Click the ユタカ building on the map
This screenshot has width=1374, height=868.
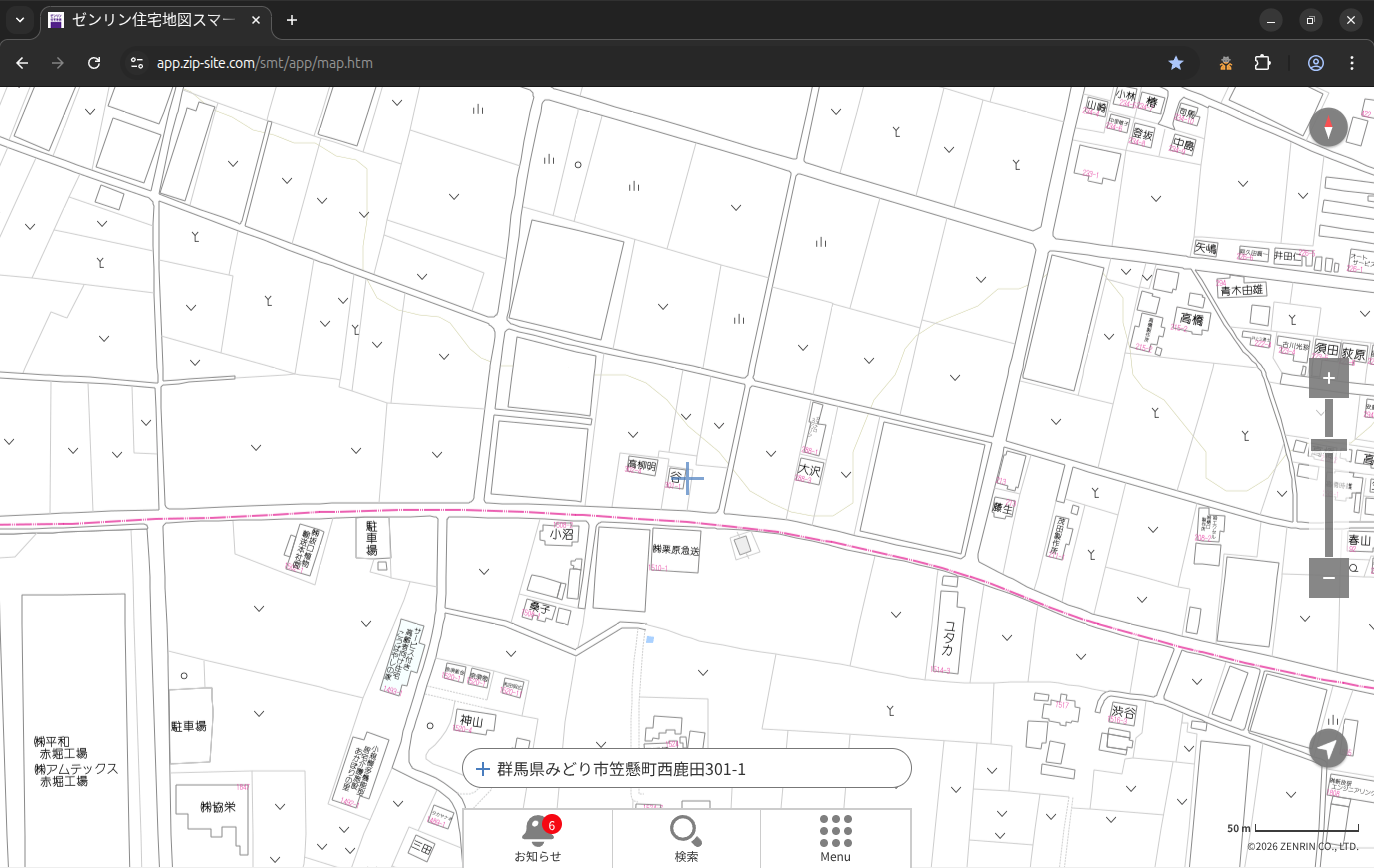[947, 632]
